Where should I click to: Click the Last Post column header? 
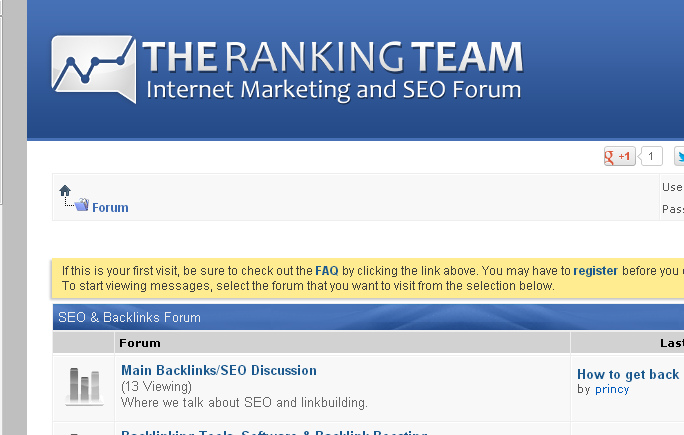(x=672, y=342)
